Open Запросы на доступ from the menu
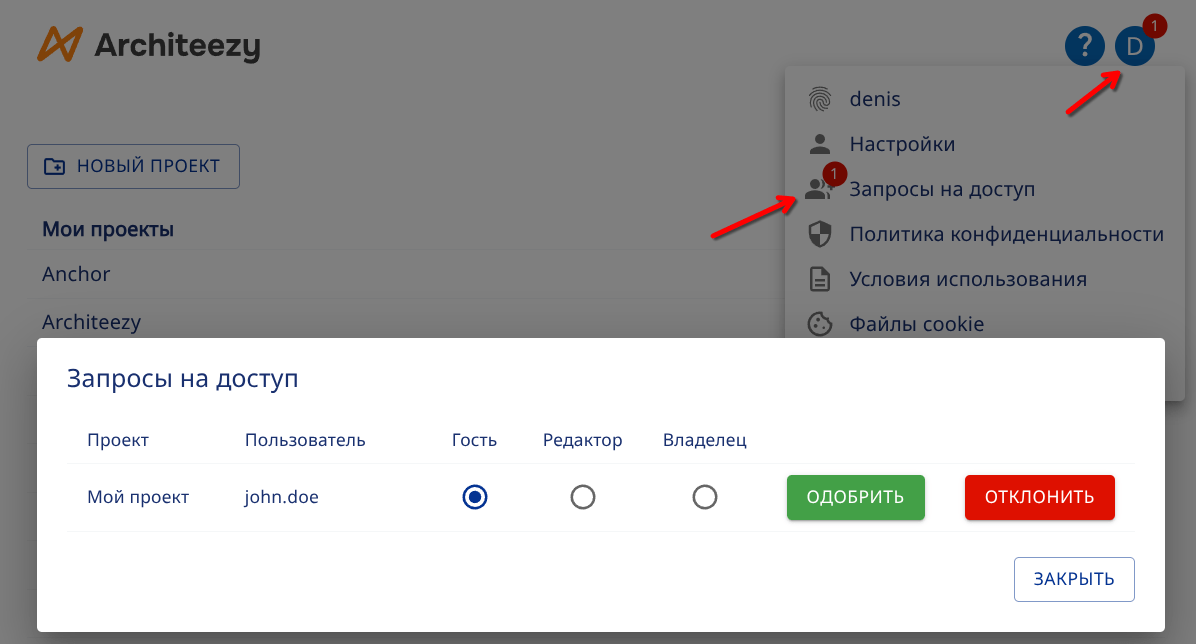This screenshot has height=644, width=1196. (x=943, y=189)
